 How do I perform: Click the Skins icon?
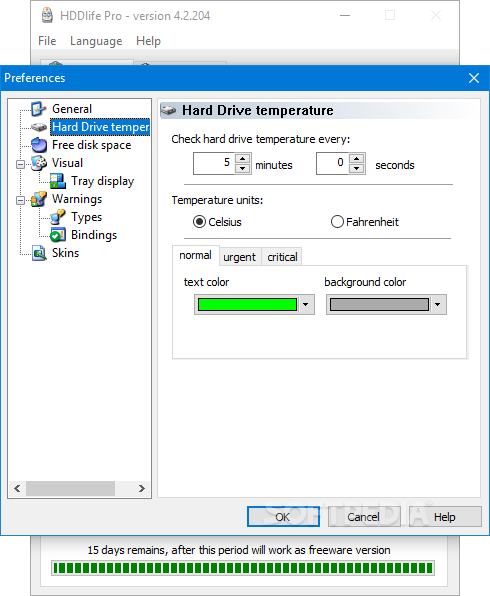tap(39, 253)
